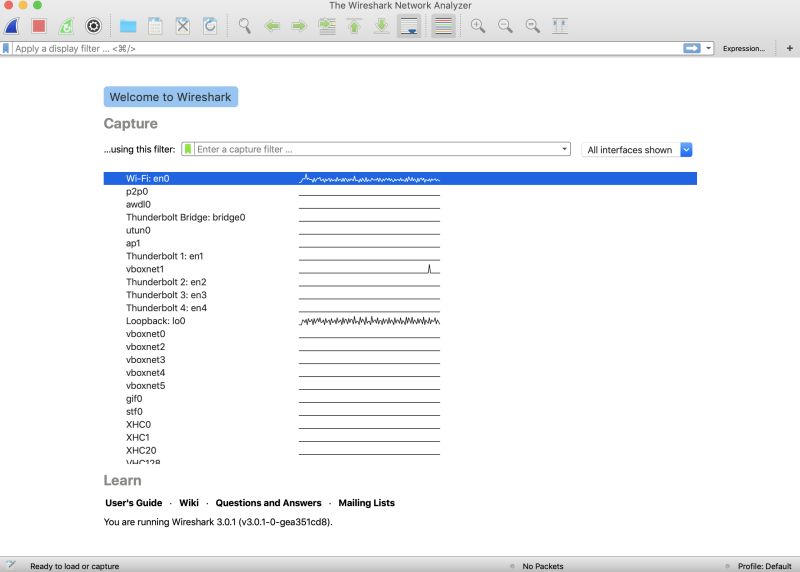Select the awdl0 interface
The image size is (800, 572).
click(x=400, y=204)
